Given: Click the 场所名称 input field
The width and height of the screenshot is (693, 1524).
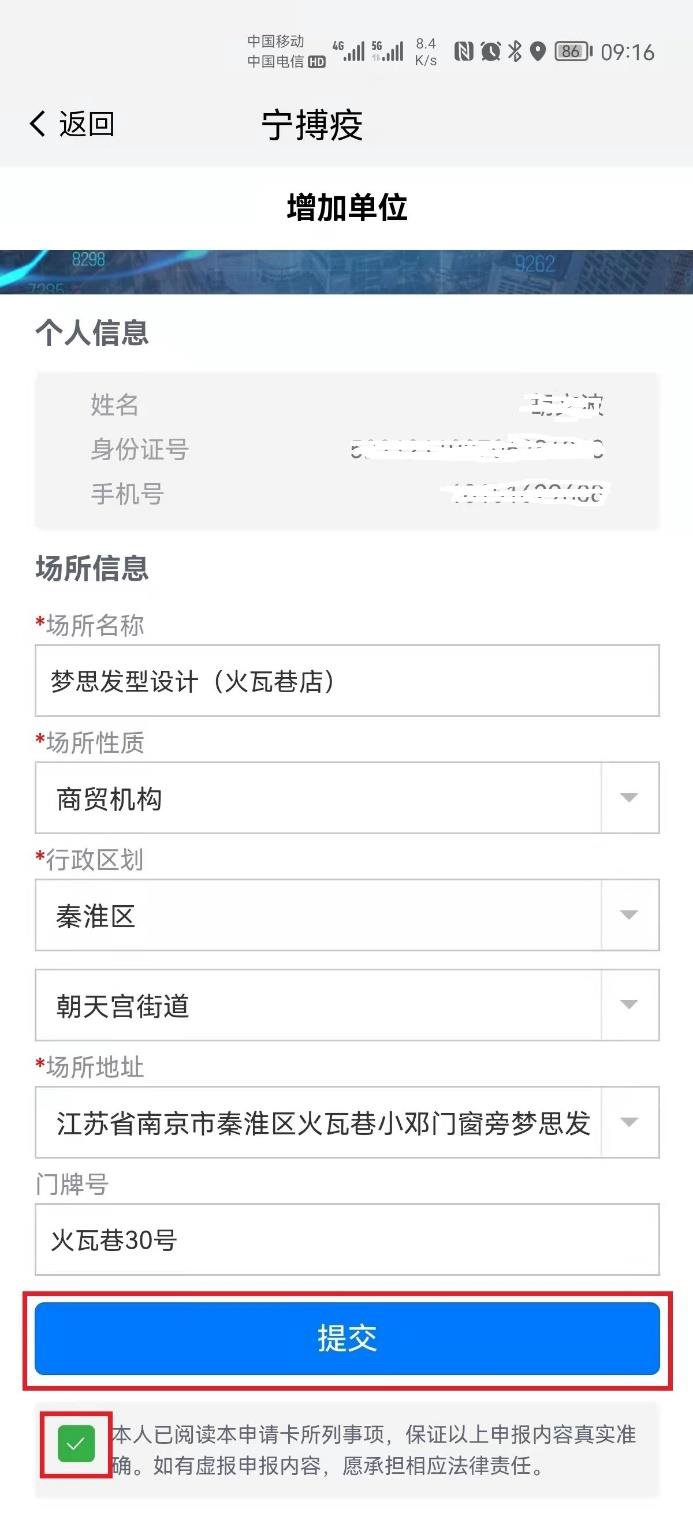Looking at the screenshot, I should click(x=346, y=681).
